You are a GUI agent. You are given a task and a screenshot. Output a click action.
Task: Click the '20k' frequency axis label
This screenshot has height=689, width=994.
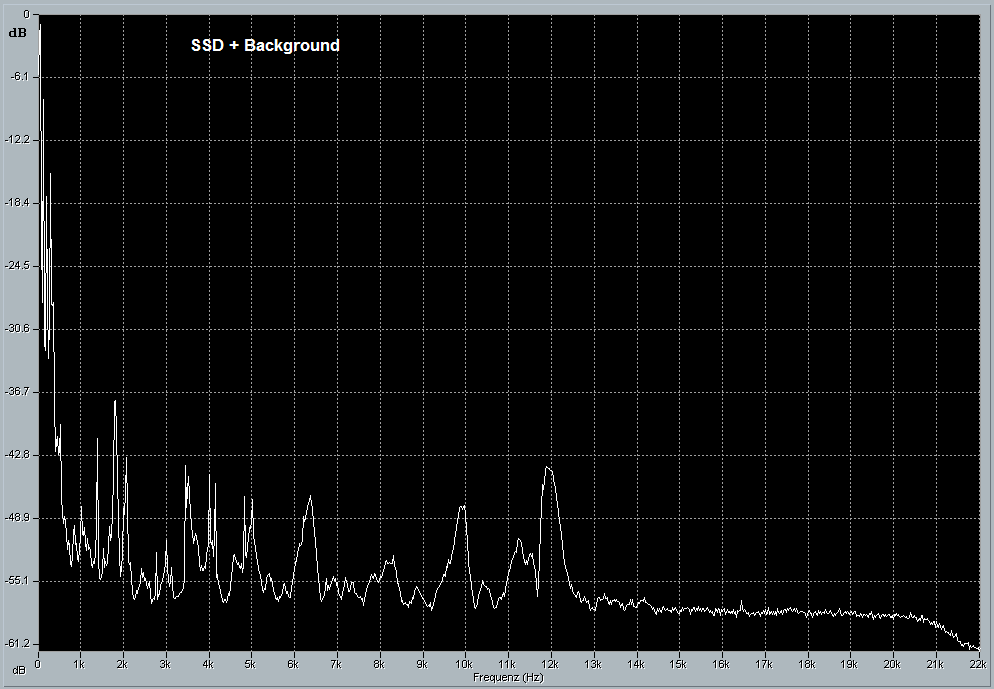892,665
